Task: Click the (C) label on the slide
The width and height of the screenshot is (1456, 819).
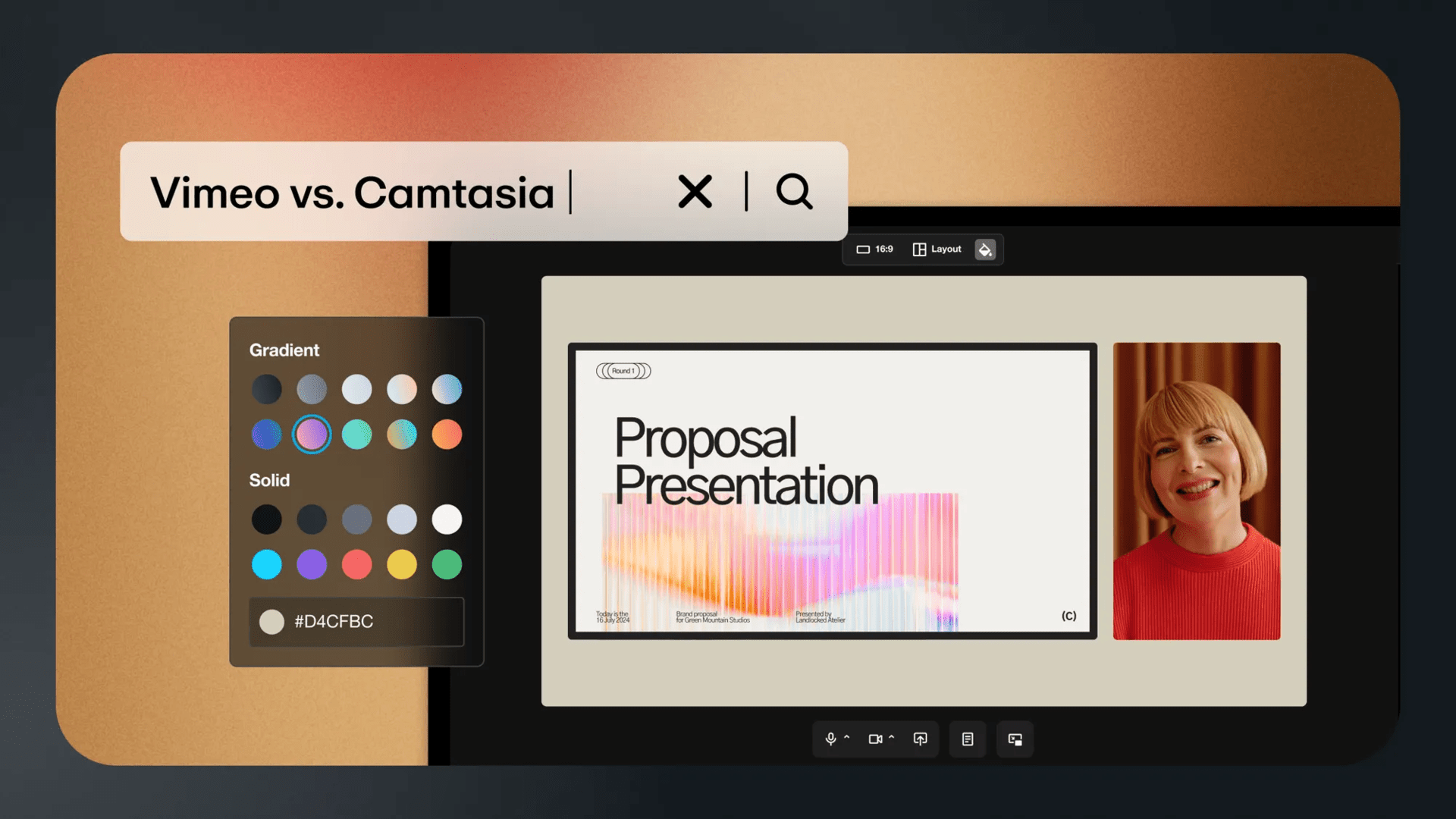Action: coord(1068,616)
